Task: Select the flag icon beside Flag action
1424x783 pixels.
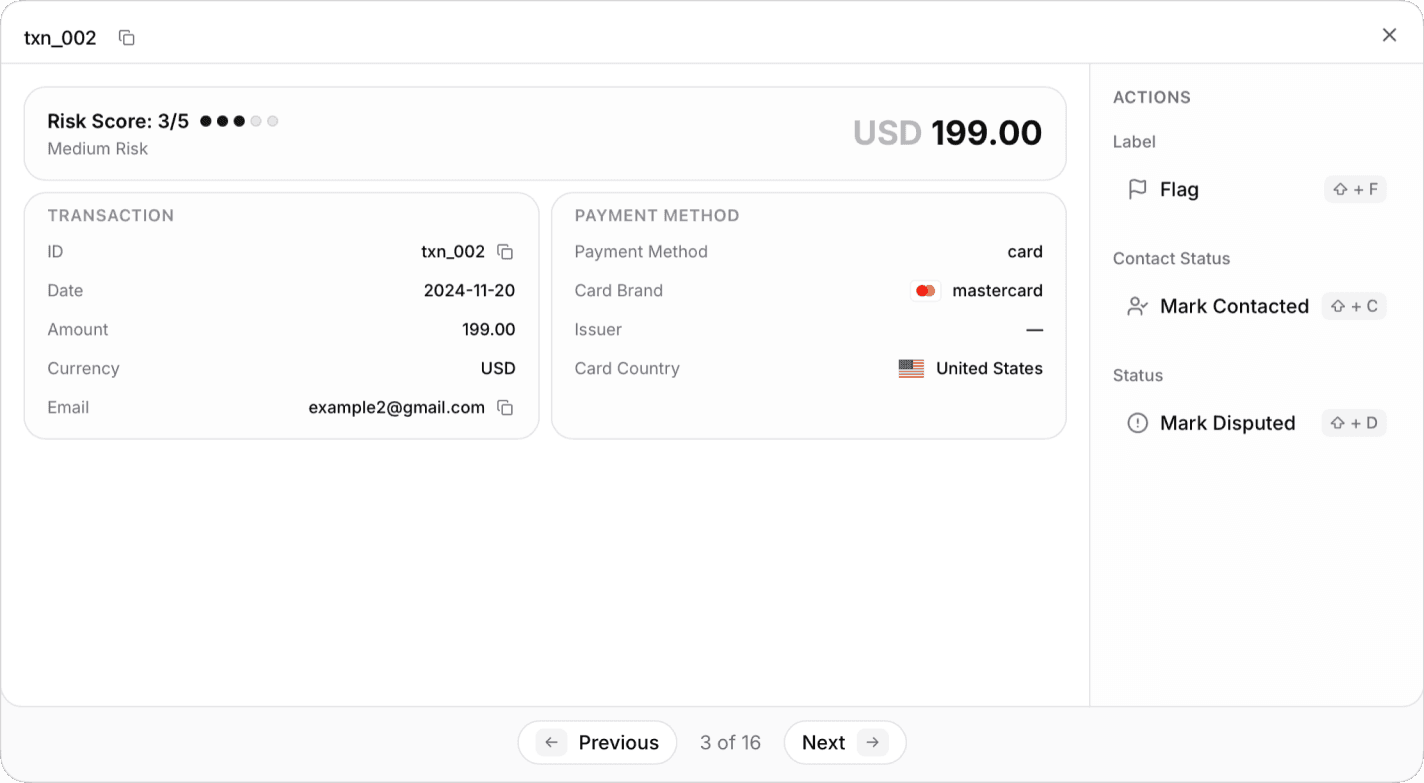Action: (x=1137, y=188)
